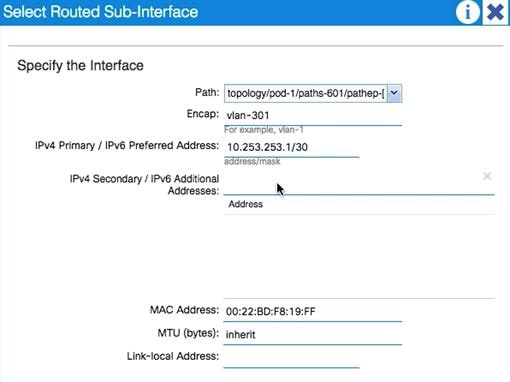Image resolution: width=510 pixels, height=382 pixels.
Task: Remove the secondary address with grey X
Action: (x=487, y=176)
